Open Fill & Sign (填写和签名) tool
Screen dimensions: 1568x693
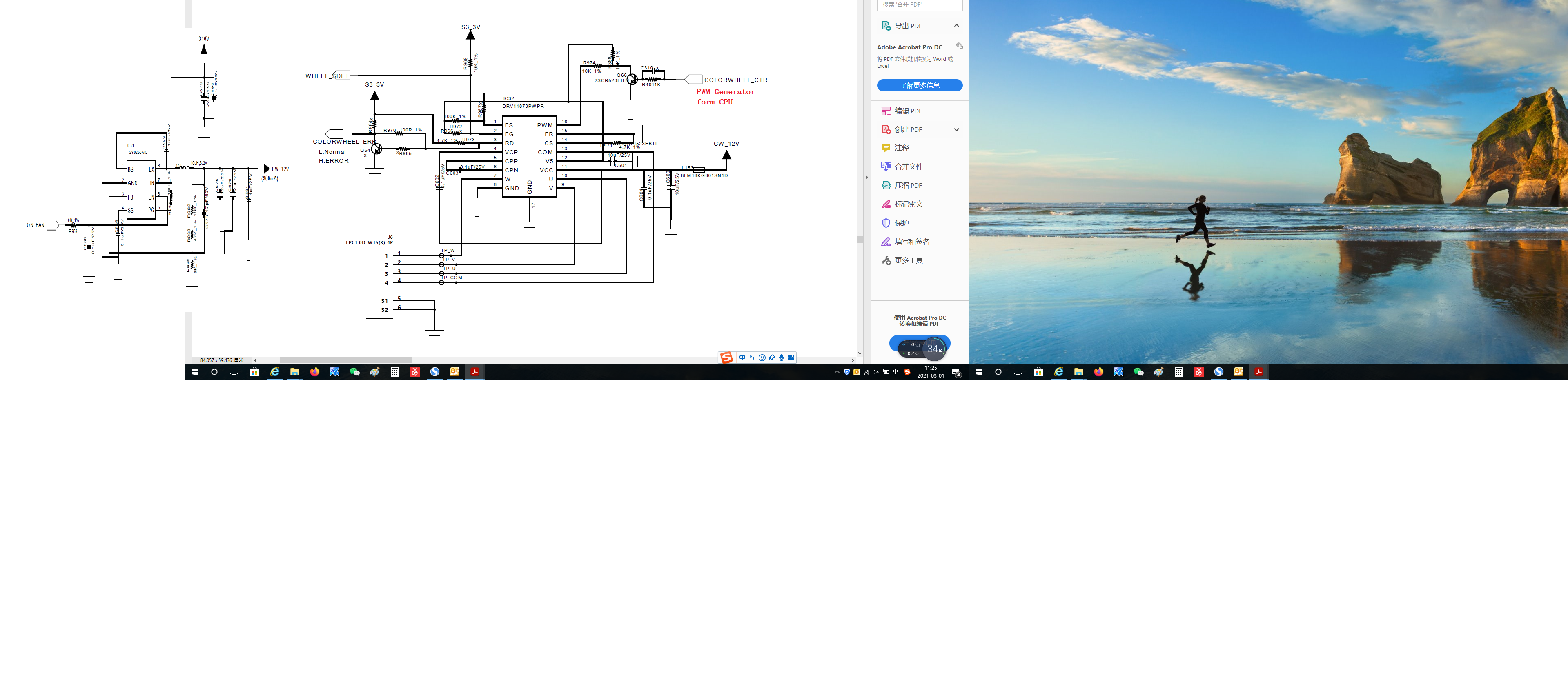[x=911, y=242]
